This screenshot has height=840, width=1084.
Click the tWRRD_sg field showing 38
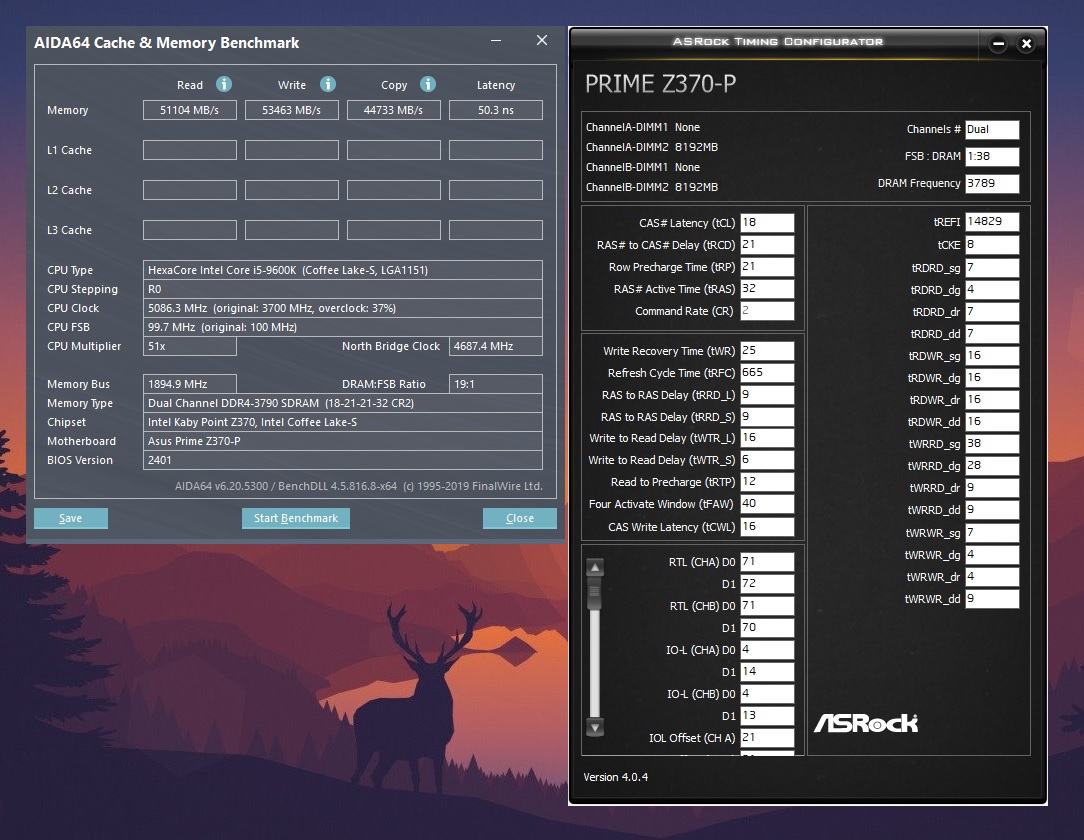[992, 444]
